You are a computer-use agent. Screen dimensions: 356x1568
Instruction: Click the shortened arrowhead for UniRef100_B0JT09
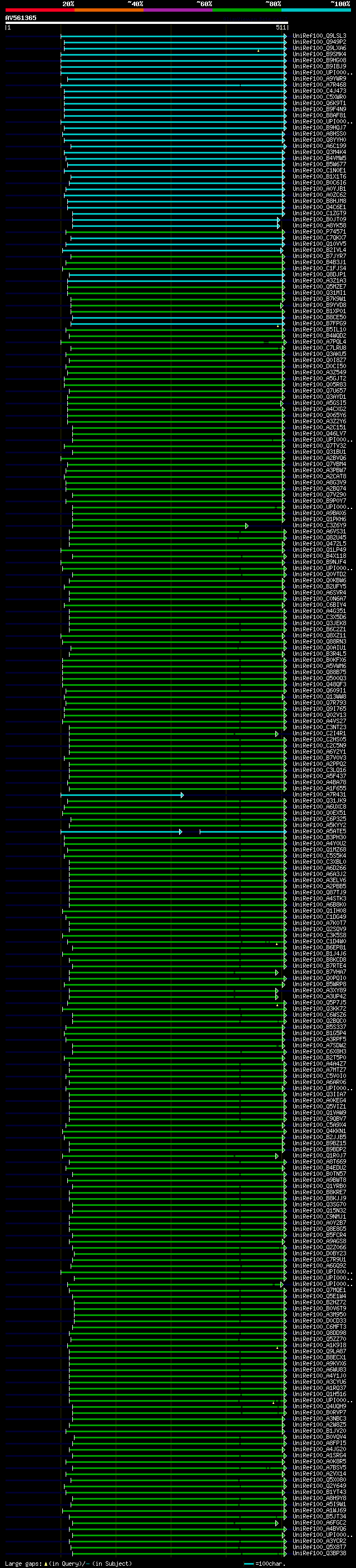[279, 220]
